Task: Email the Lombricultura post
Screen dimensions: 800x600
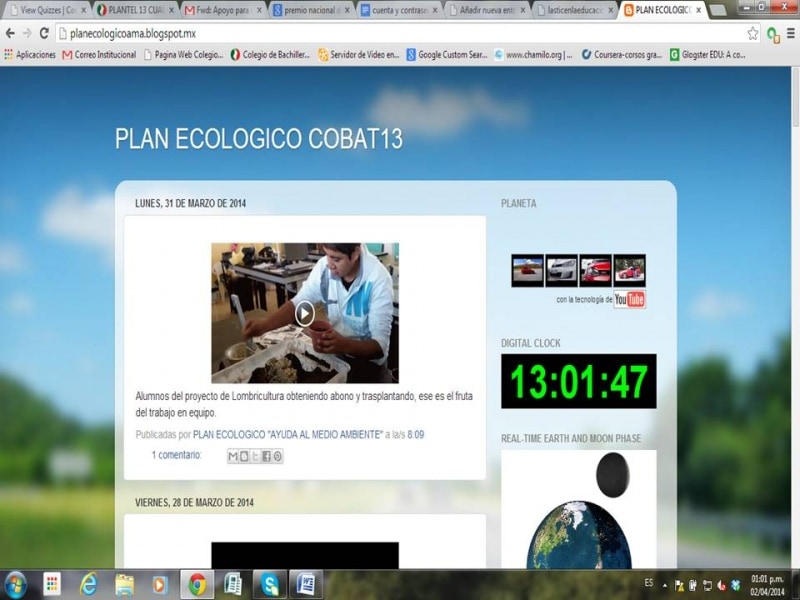Action: coord(232,455)
